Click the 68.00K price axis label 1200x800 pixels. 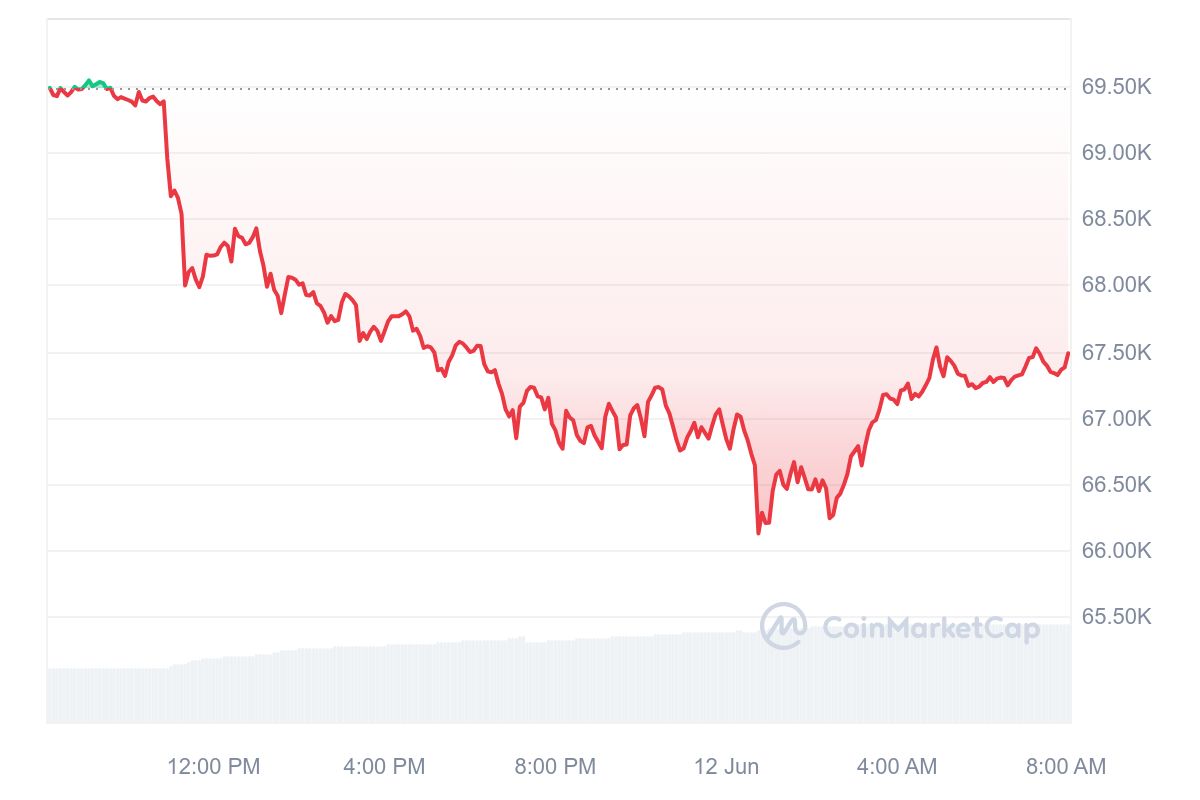click(x=1116, y=285)
